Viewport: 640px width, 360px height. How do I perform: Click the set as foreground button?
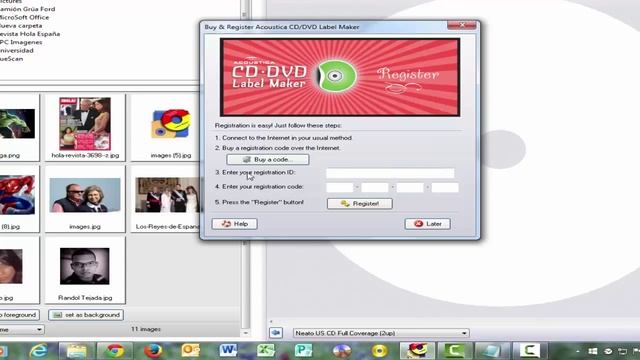coord(19,315)
